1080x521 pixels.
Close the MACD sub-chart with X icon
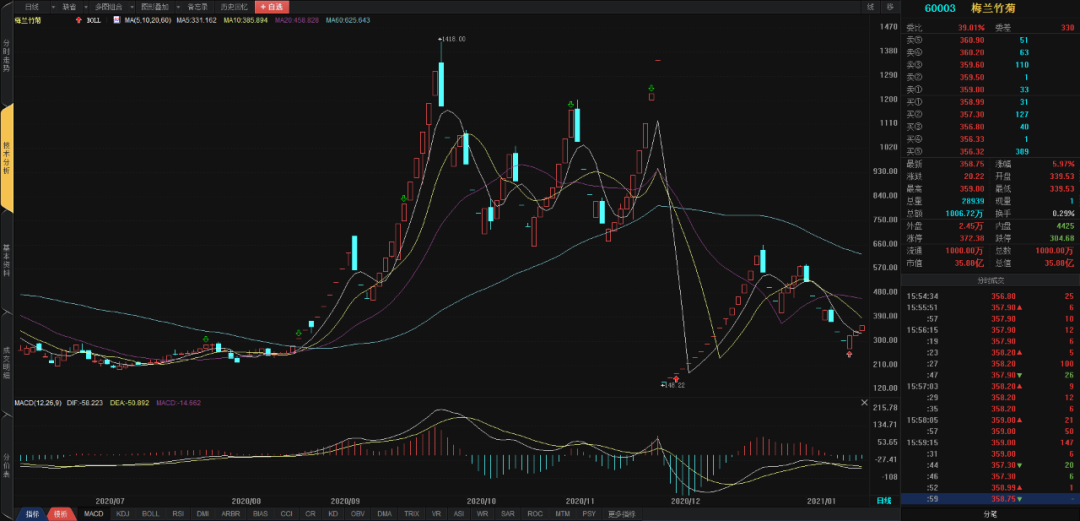(865, 402)
